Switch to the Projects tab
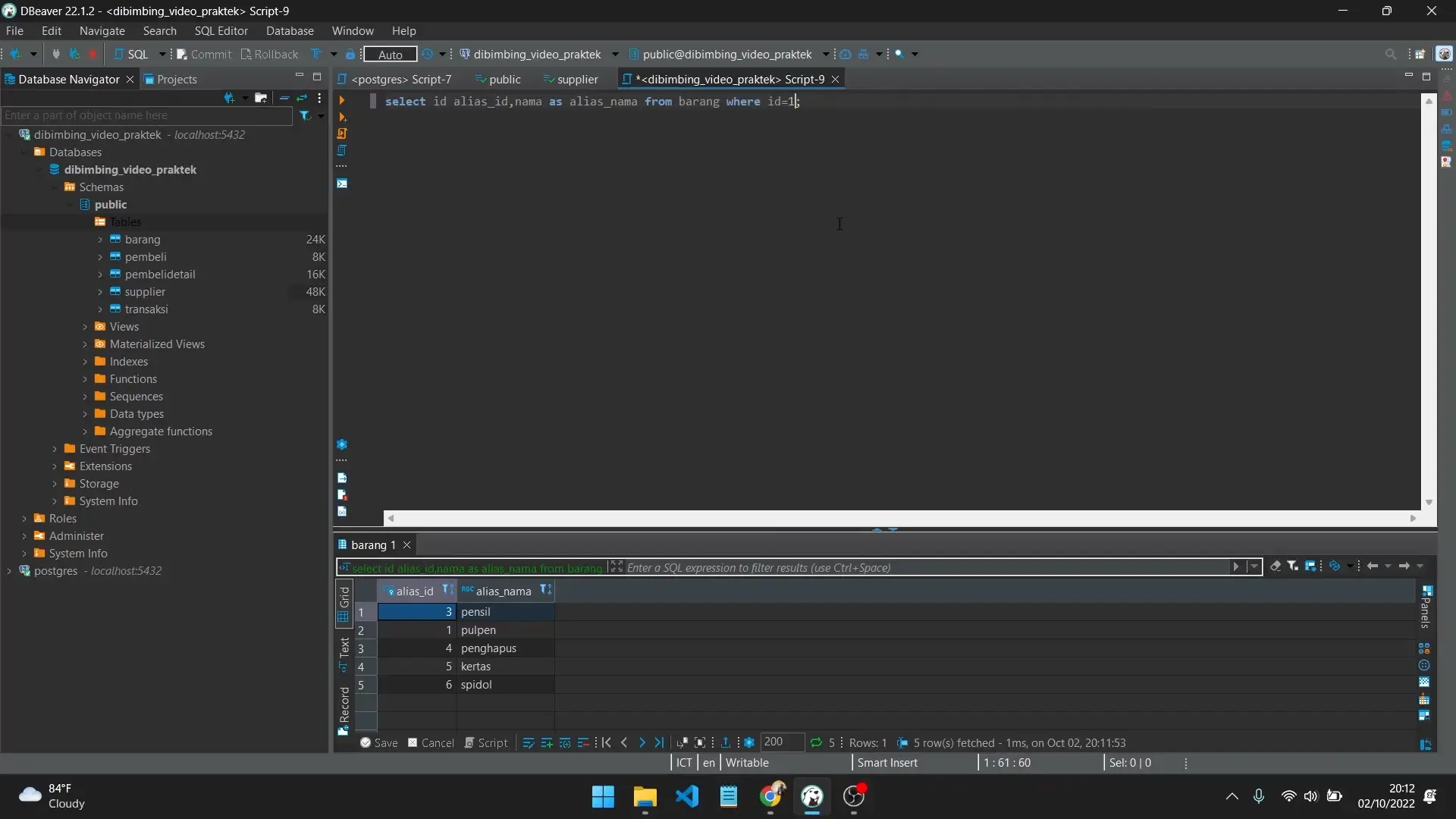This screenshot has width=1456, height=819. (x=171, y=79)
